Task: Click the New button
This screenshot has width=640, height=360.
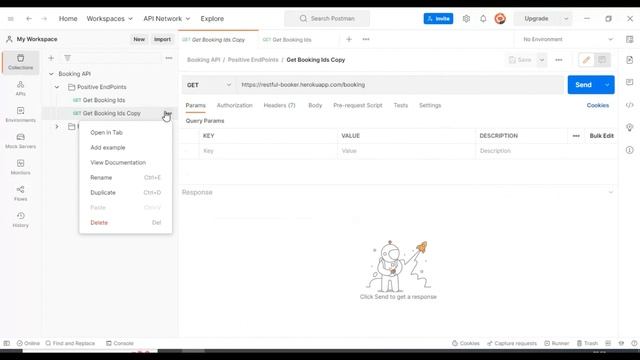Action: (x=139, y=39)
